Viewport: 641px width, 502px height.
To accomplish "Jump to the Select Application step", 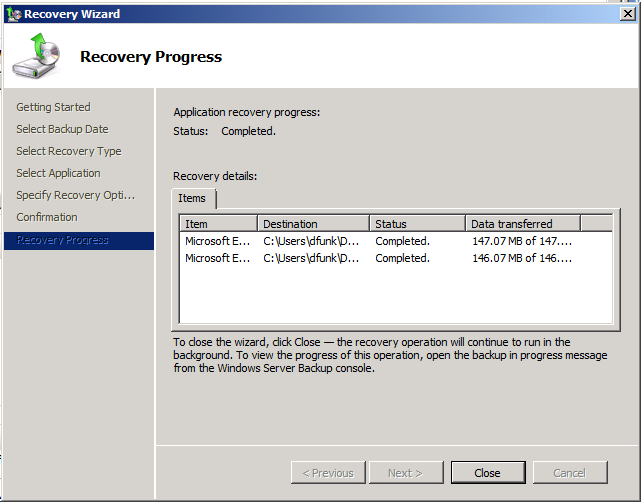I will point(58,173).
